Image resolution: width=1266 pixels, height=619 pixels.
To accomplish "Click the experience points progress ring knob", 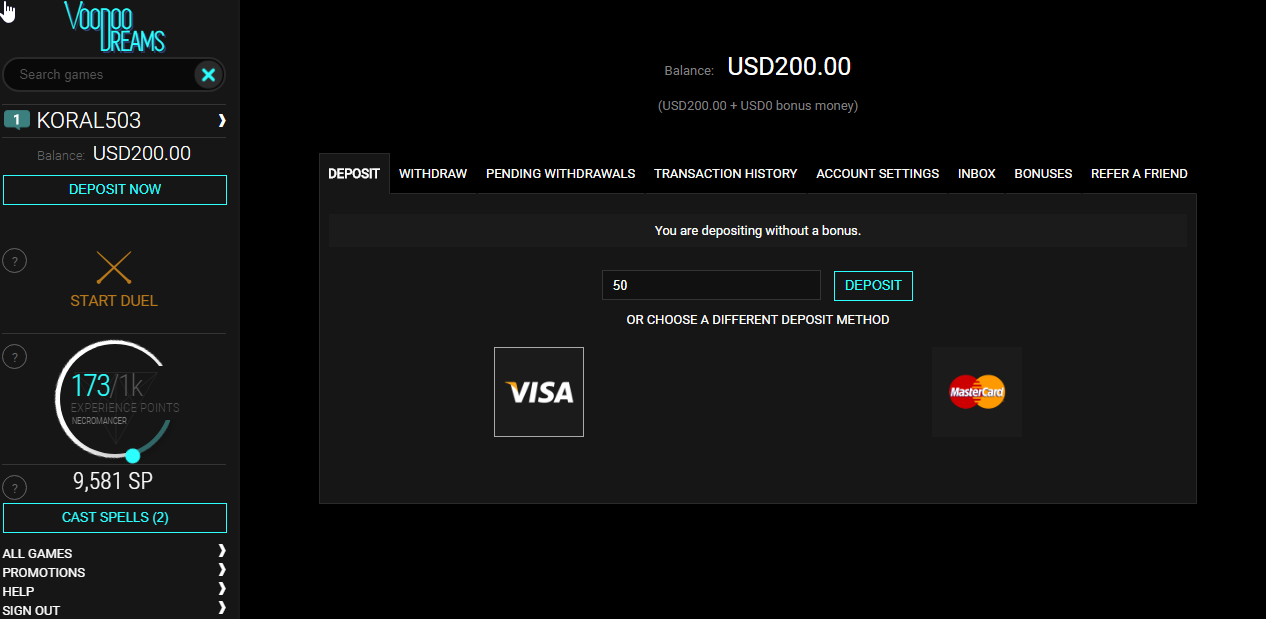I will 133,456.
